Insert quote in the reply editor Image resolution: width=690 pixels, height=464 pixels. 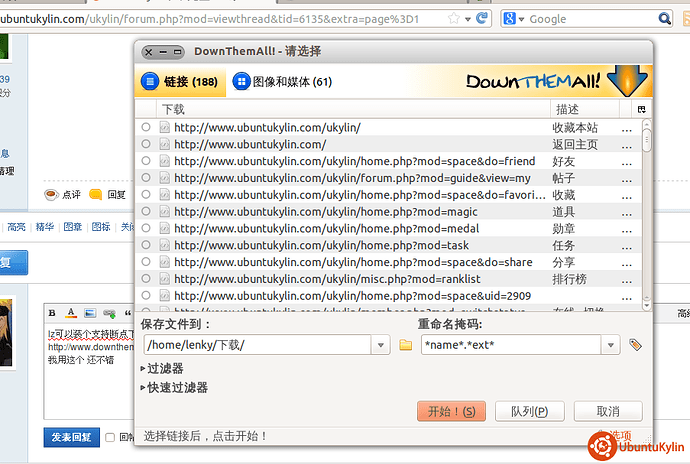tap(128, 313)
